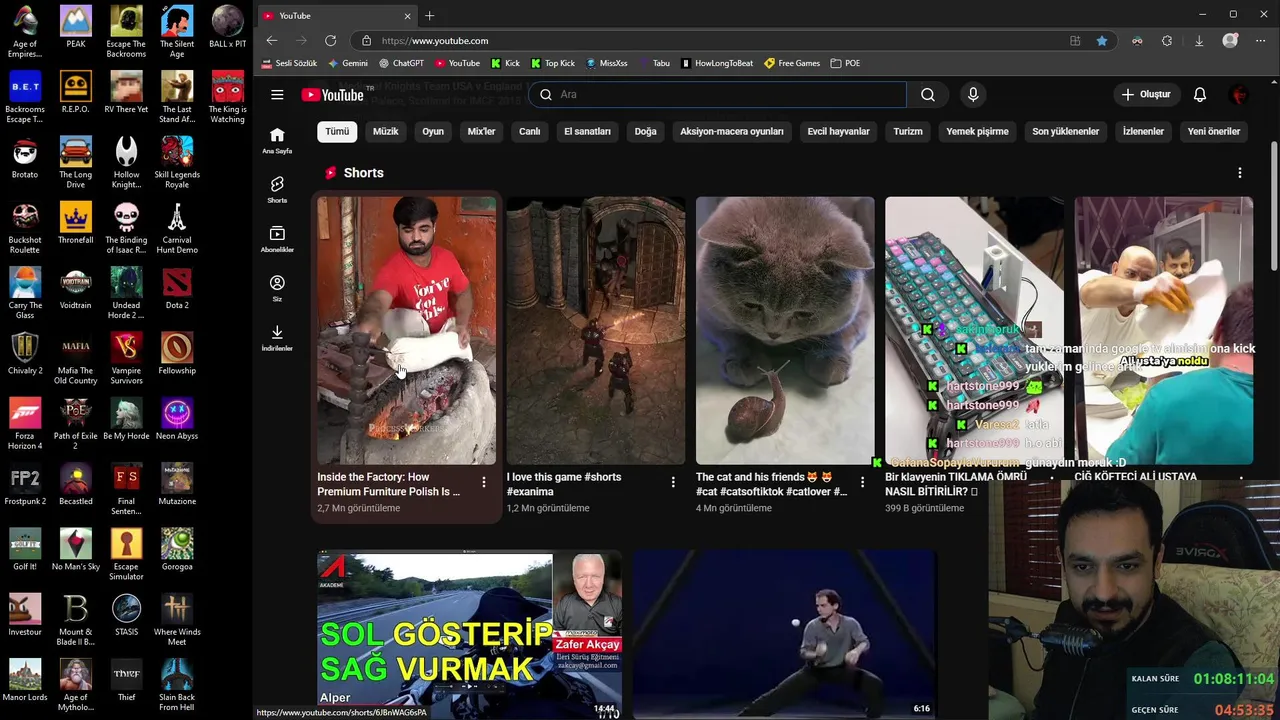Open options for Inside the Factory short
This screenshot has height=720, width=1280.
pyautogui.click(x=484, y=483)
